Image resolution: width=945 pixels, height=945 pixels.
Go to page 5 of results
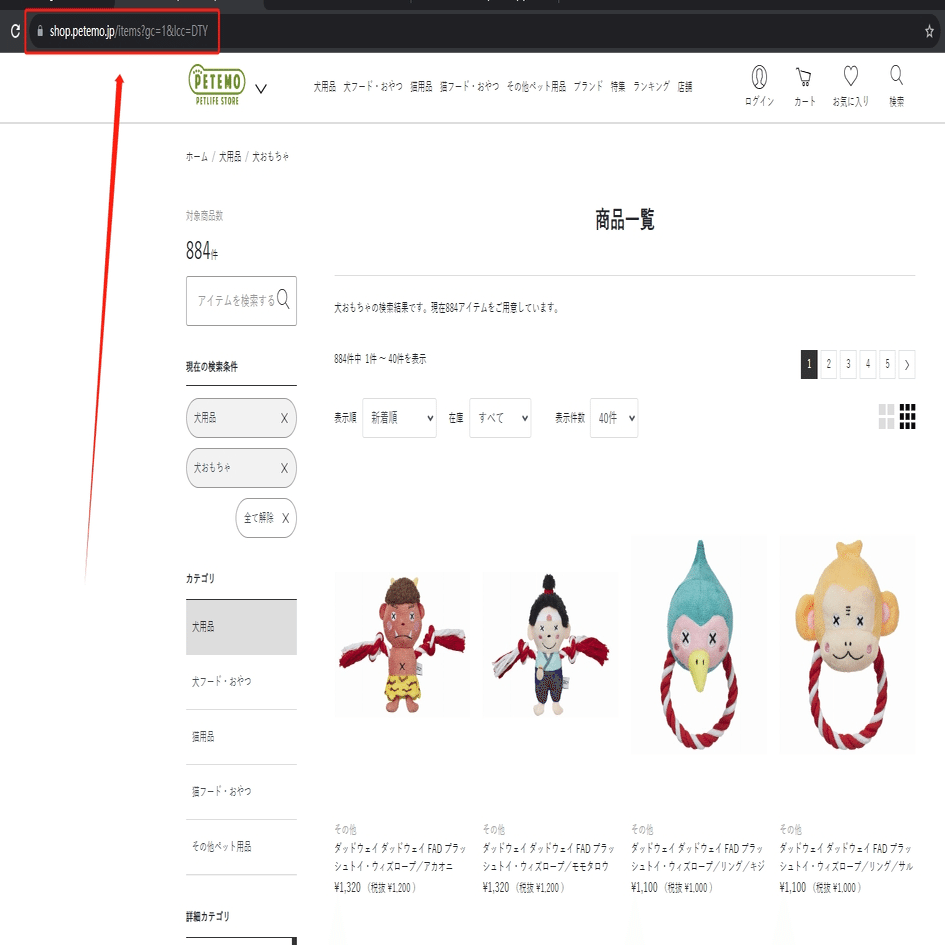tap(887, 365)
